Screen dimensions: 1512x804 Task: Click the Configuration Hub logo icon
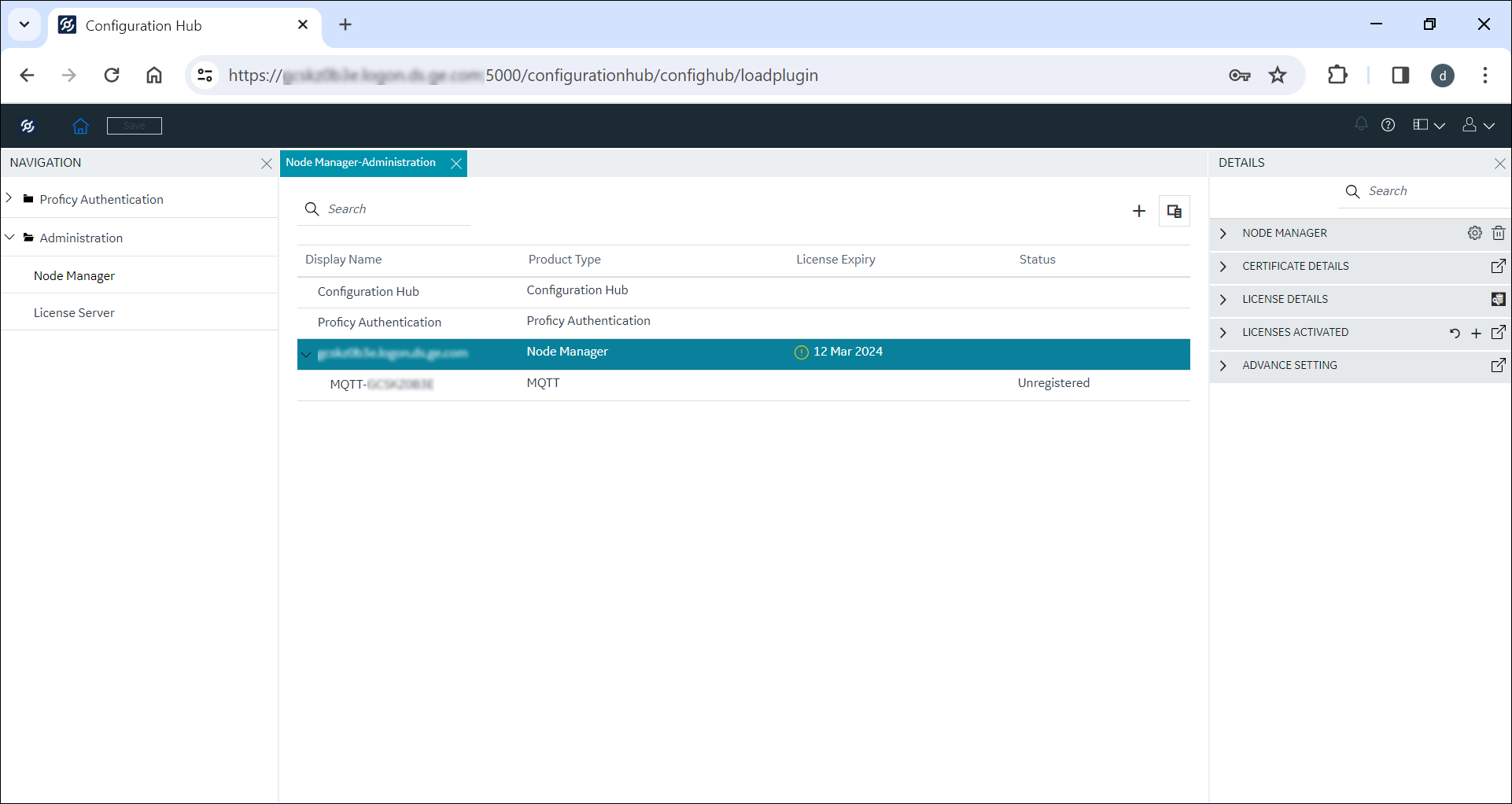point(28,126)
